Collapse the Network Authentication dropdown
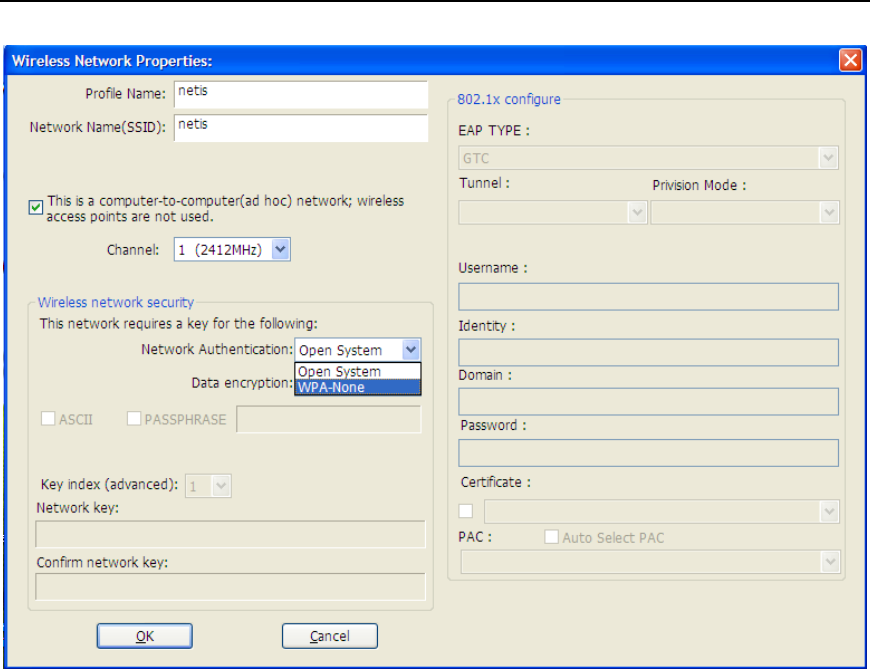Image resolution: width=870 pixels, height=669 pixels. pos(410,350)
